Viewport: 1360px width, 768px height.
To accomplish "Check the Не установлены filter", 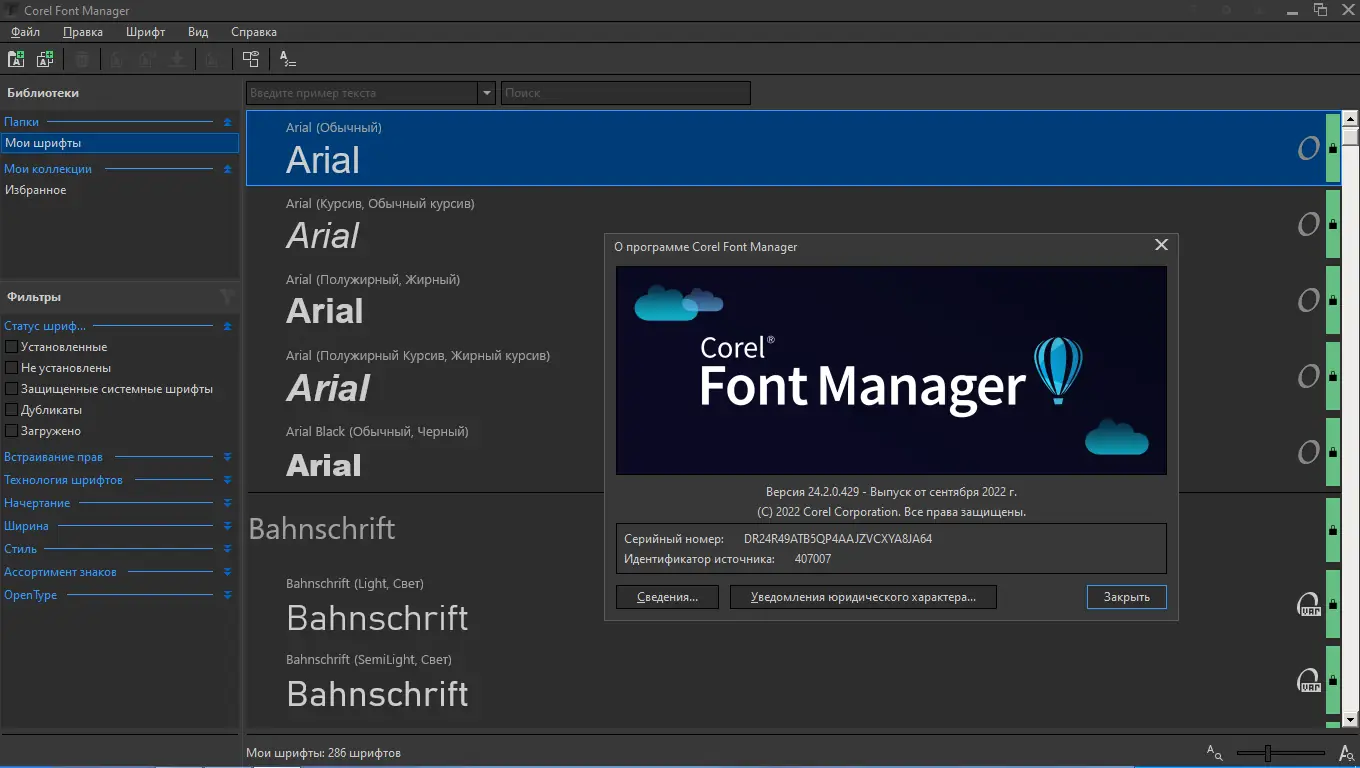I will 12,368.
